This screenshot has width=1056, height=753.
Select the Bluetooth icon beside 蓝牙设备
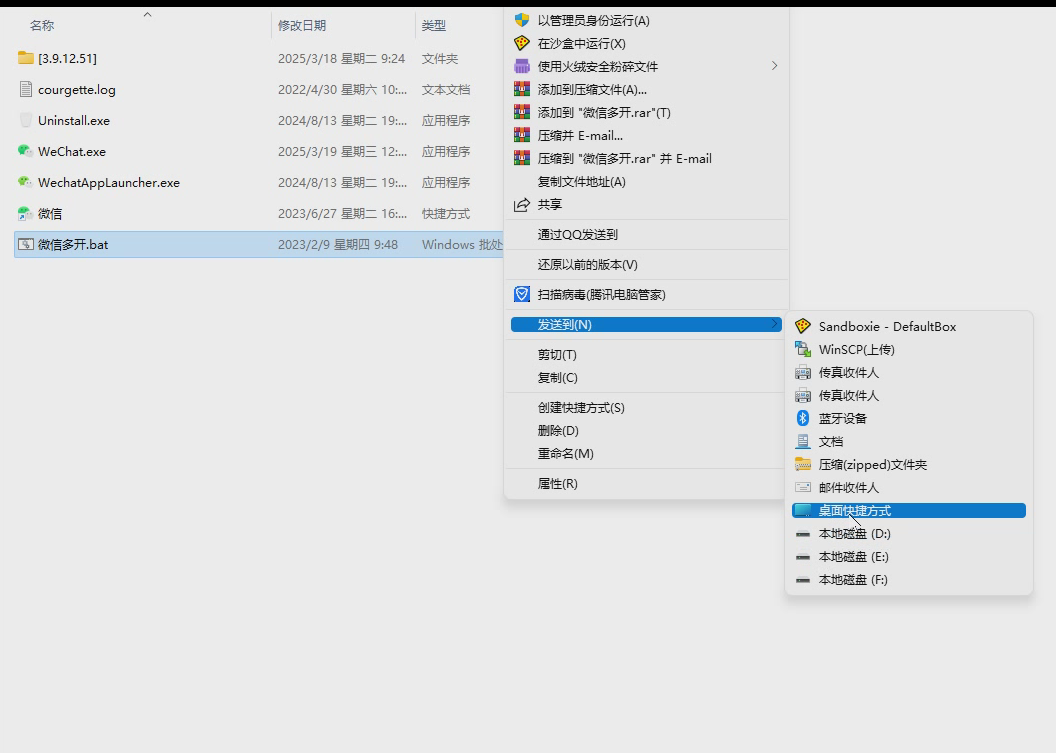click(x=804, y=418)
